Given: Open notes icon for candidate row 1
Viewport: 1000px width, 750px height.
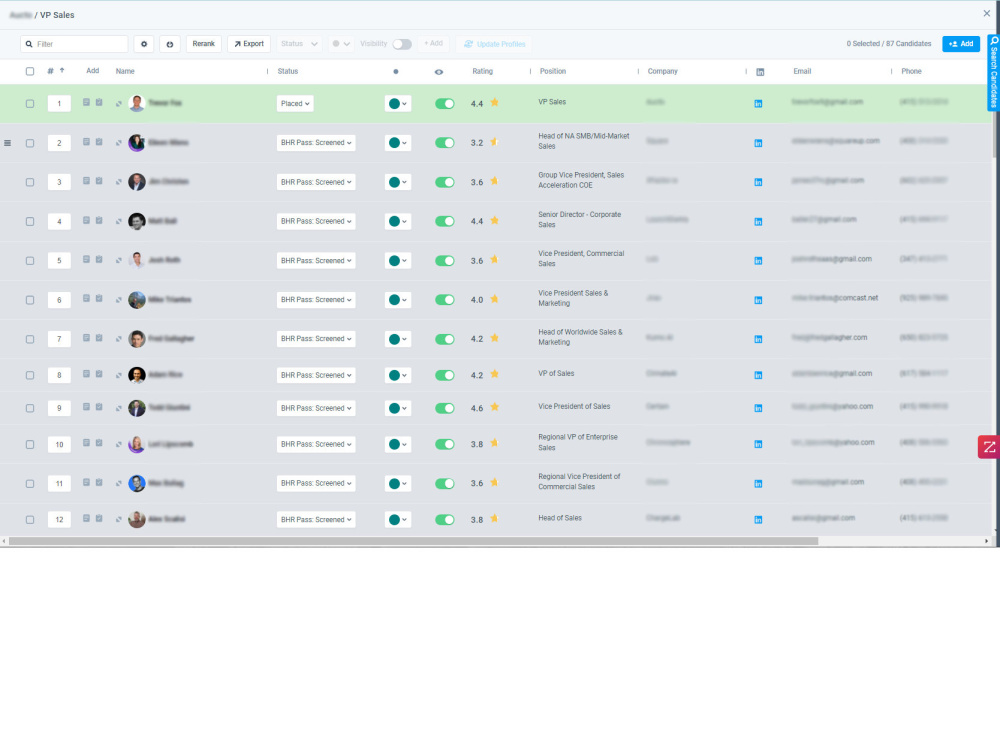Looking at the screenshot, I should (x=86, y=102).
